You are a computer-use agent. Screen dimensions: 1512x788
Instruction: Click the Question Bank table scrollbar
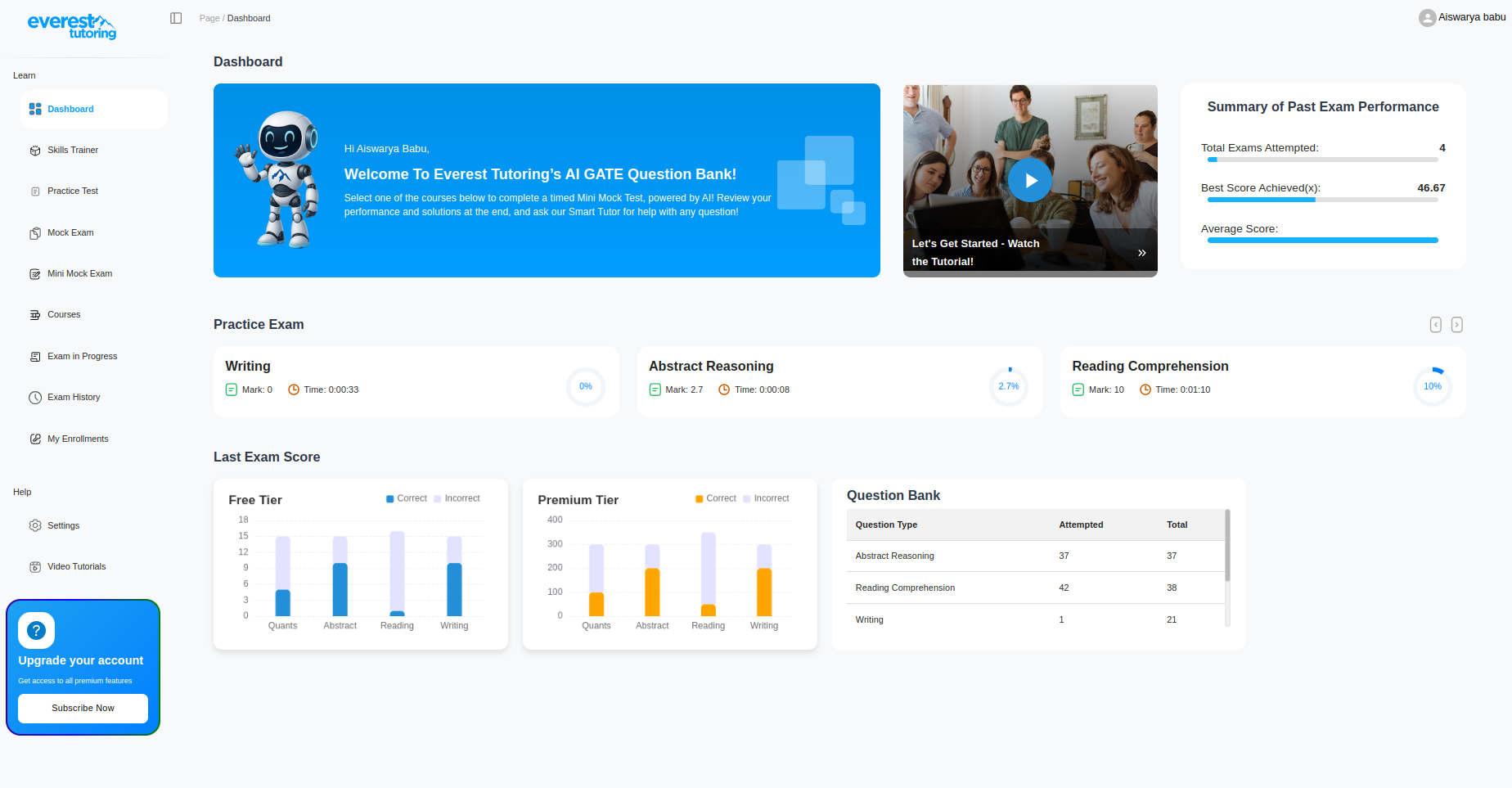(1227, 546)
